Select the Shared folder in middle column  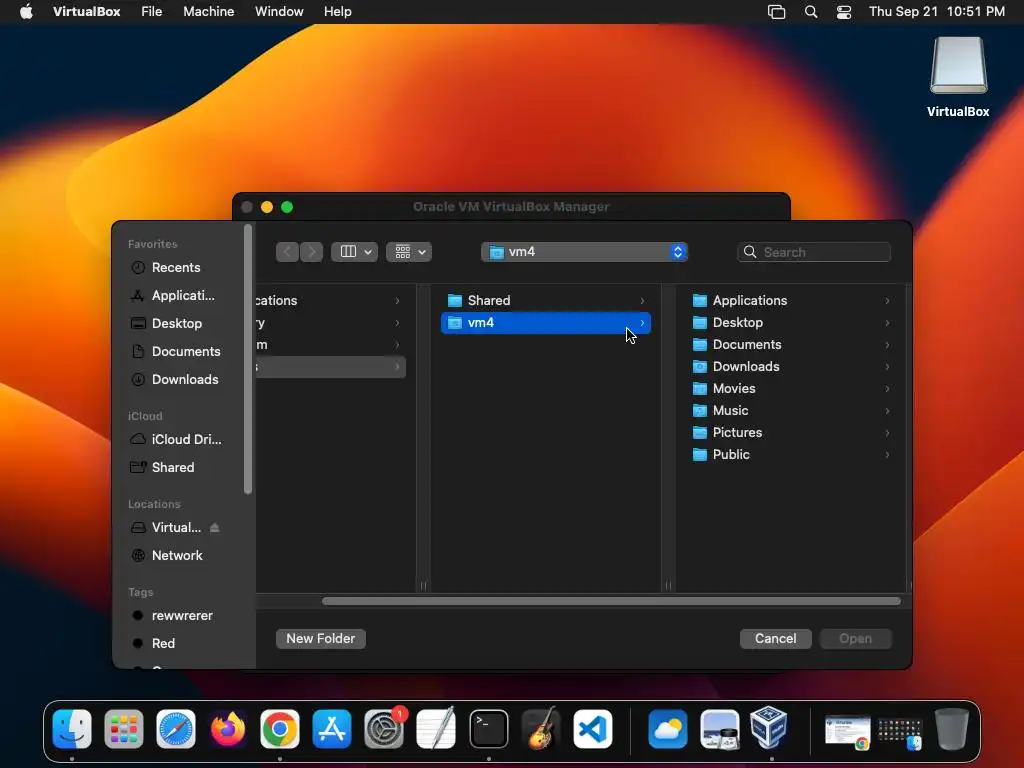546,300
